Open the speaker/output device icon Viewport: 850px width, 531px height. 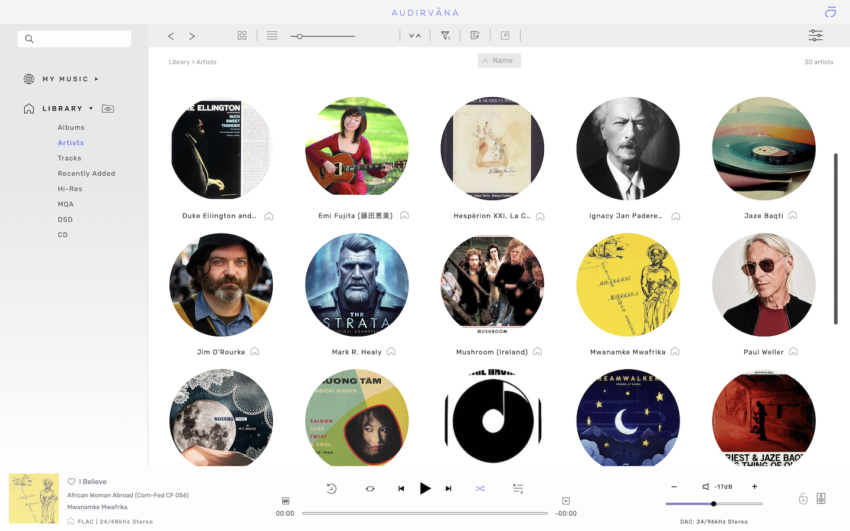[821, 498]
